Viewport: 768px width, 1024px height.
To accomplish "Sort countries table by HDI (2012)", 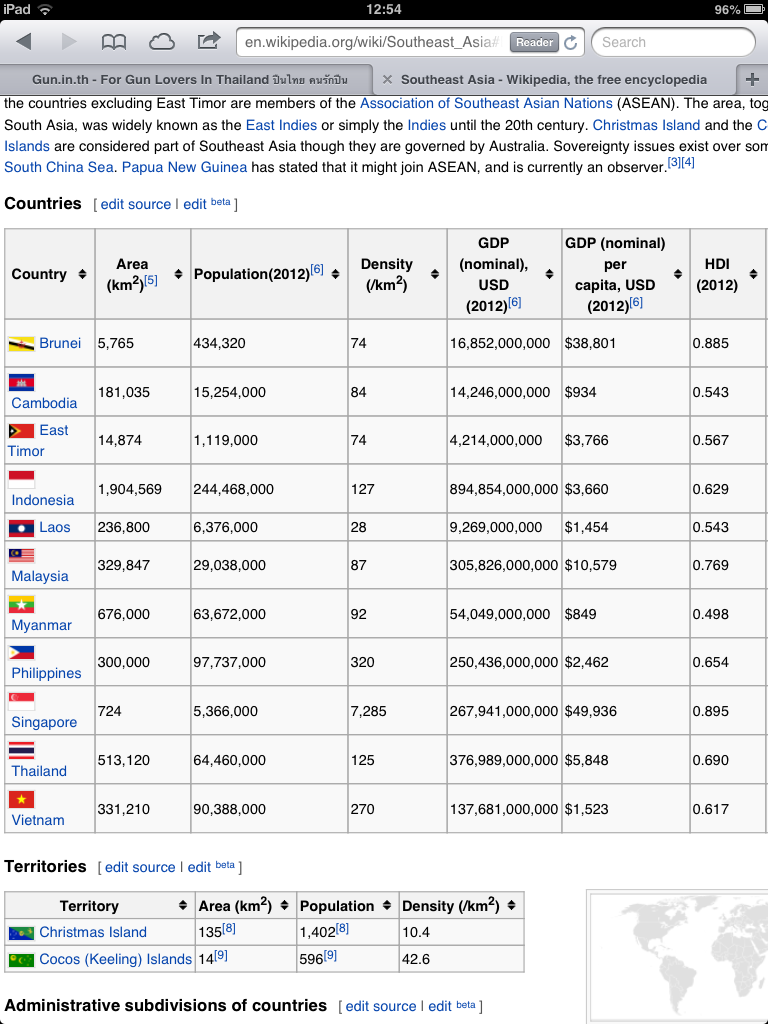I will [754, 274].
